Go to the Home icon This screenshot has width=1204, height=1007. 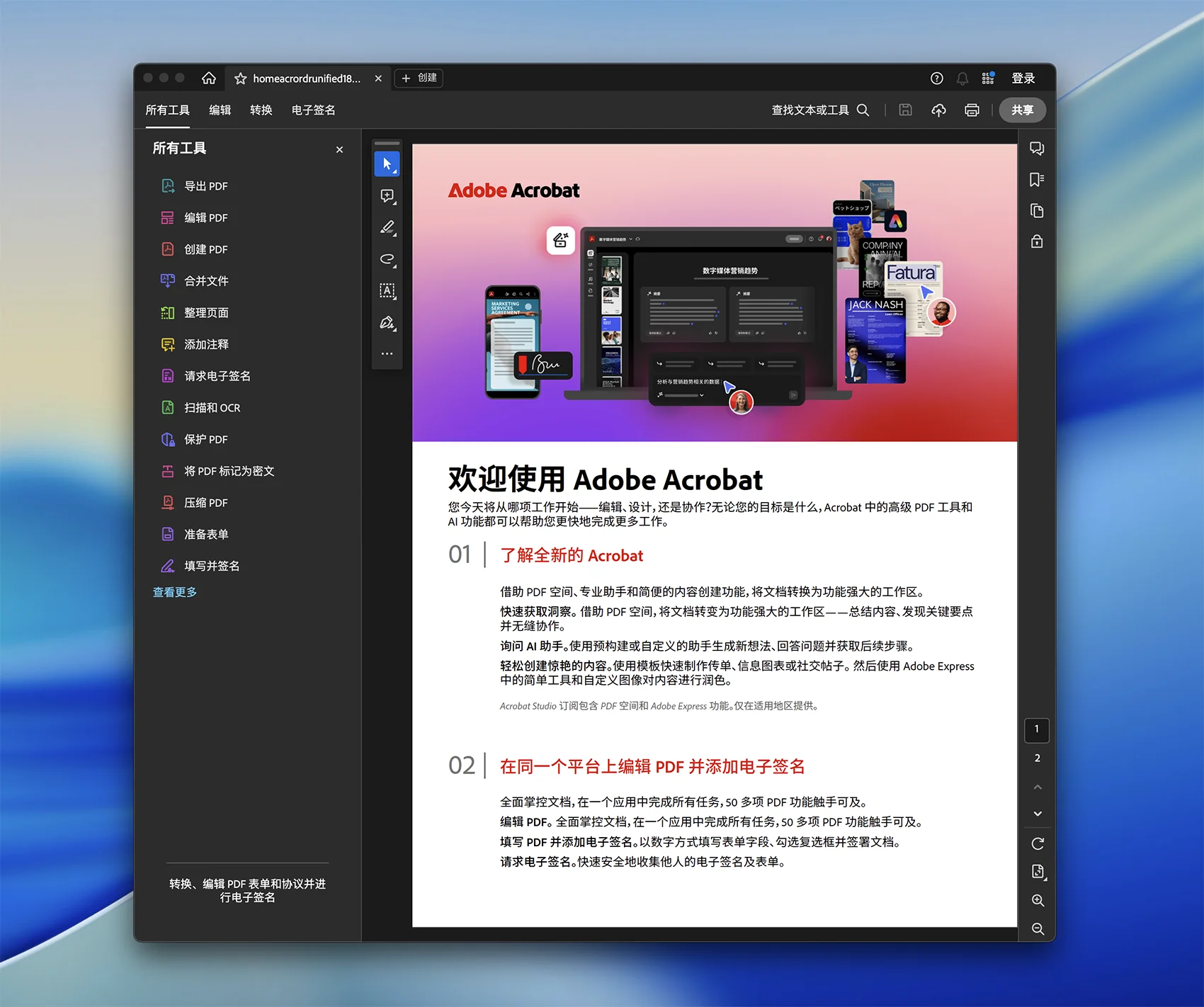point(208,78)
